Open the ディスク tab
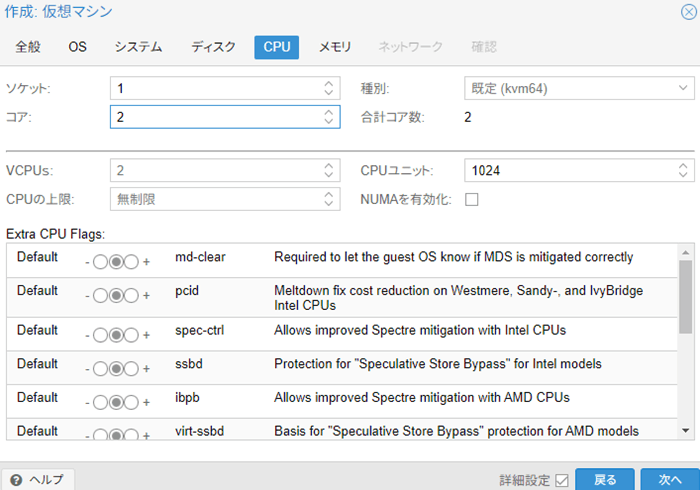Screen dimensions: 700x490 point(213,47)
